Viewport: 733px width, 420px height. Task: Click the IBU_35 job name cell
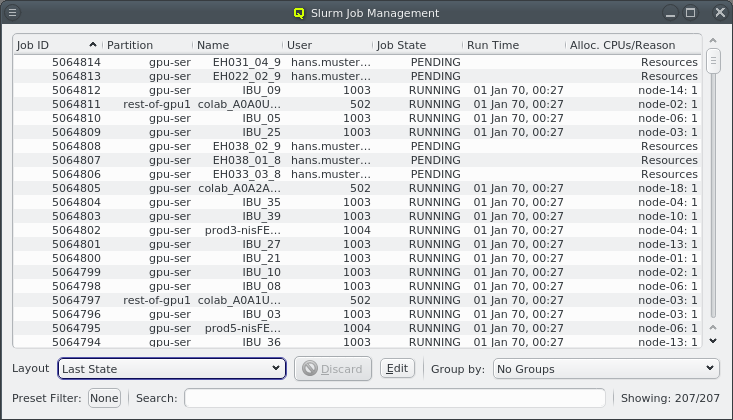pos(261,203)
